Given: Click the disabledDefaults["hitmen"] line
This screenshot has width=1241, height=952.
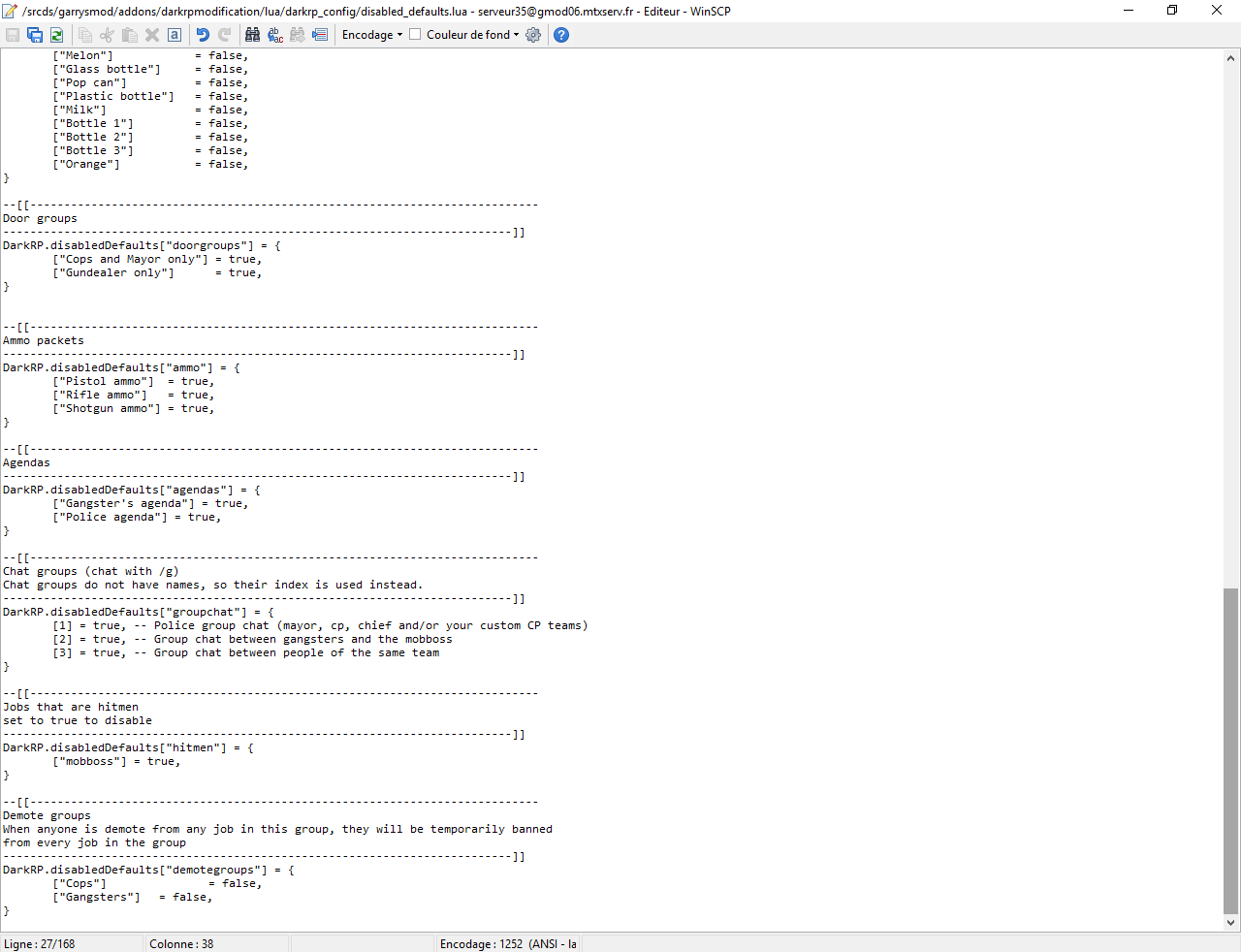Looking at the screenshot, I should pos(128,747).
